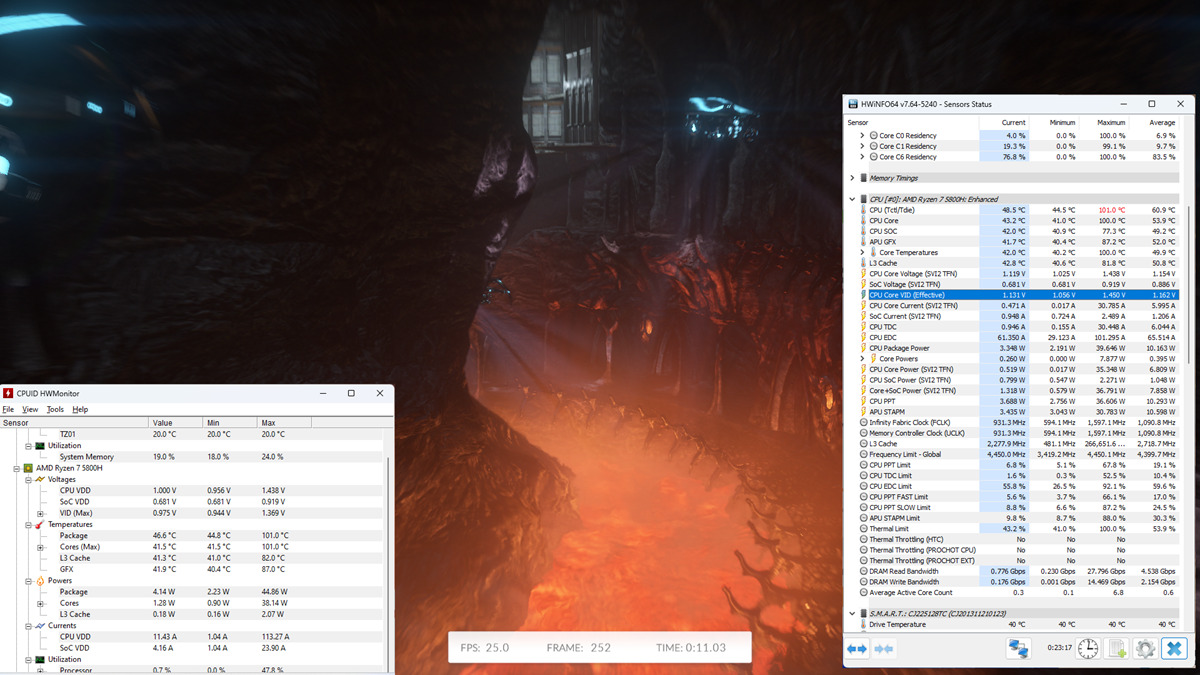This screenshot has width=1200, height=675.
Task: Click the HWiNFO64 title bar app icon
Action: (852, 104)
